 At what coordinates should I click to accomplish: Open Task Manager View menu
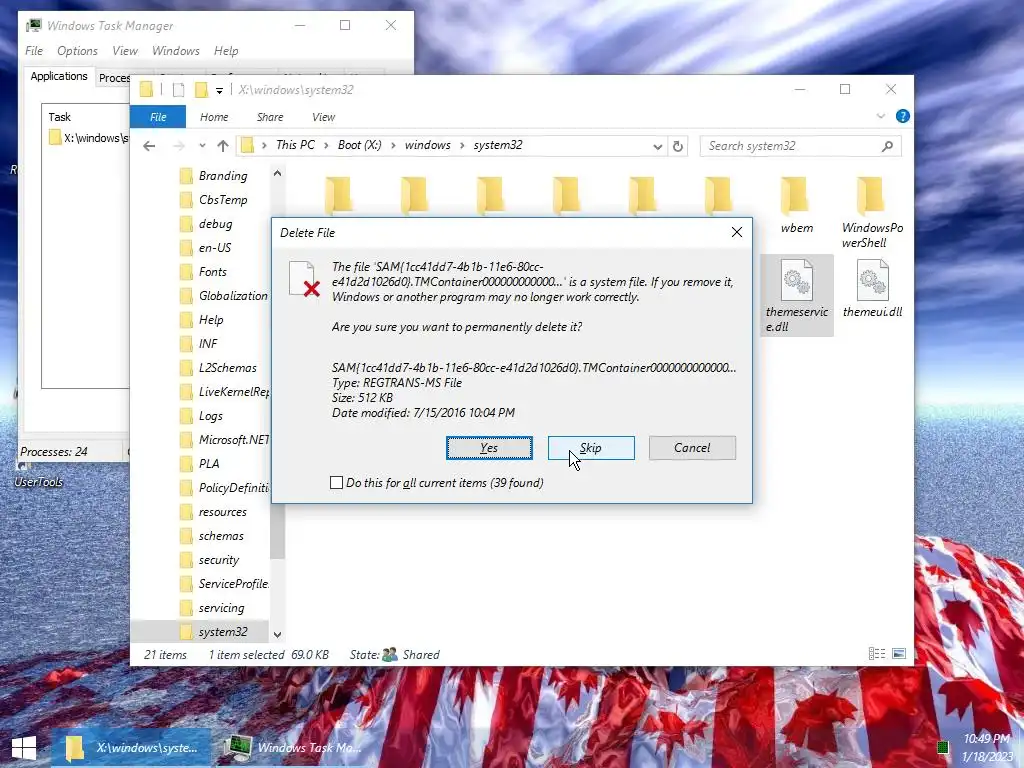pos(125,50)
